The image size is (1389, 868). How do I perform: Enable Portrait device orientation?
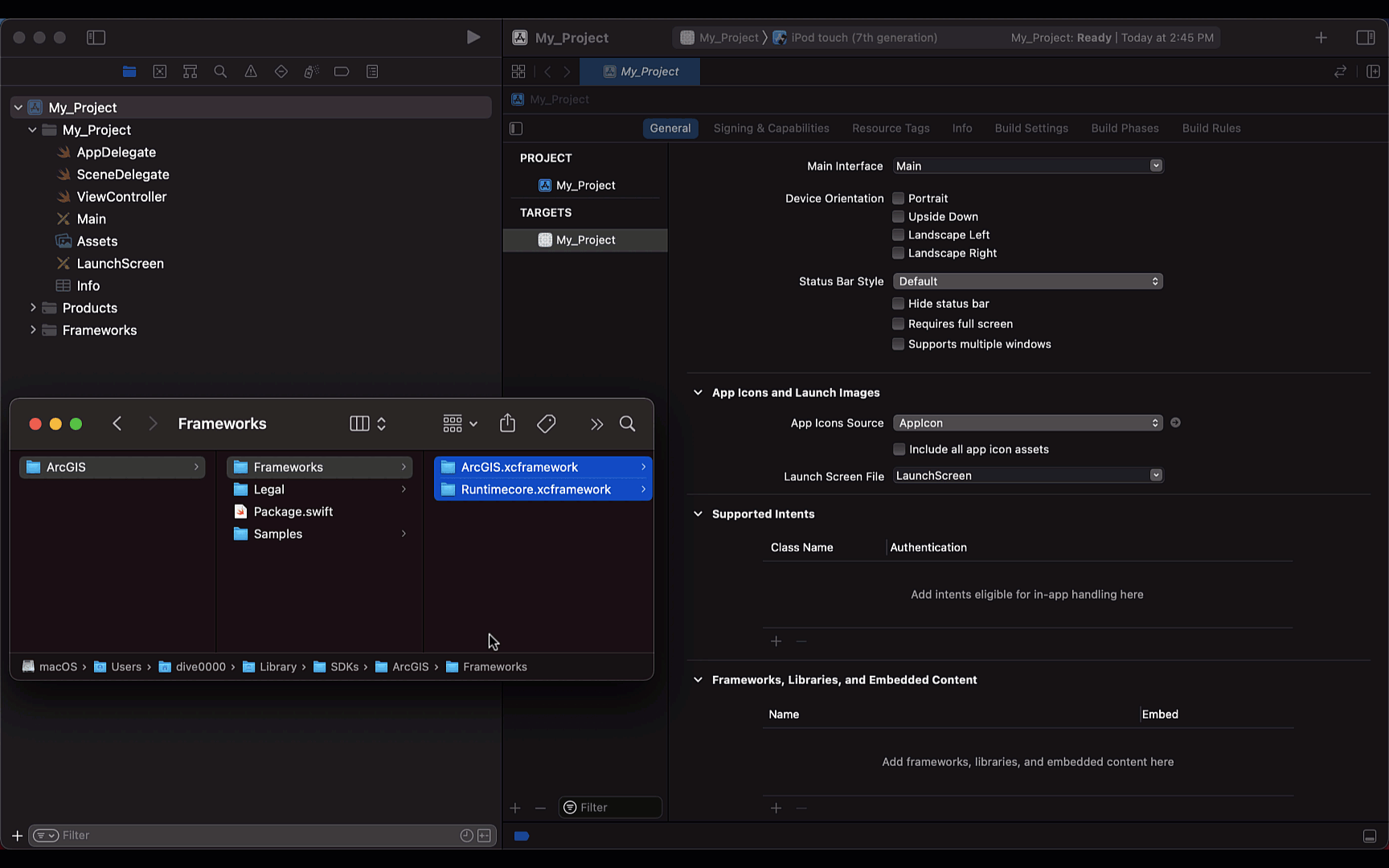(x=898, y=198)
